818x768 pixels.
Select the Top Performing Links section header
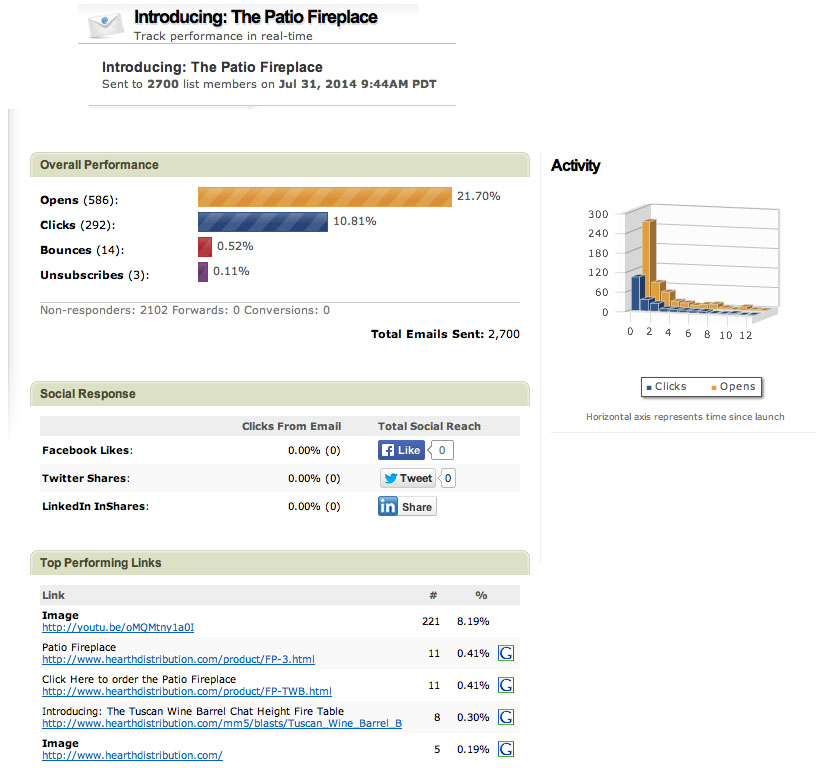[x=101, y=563]
